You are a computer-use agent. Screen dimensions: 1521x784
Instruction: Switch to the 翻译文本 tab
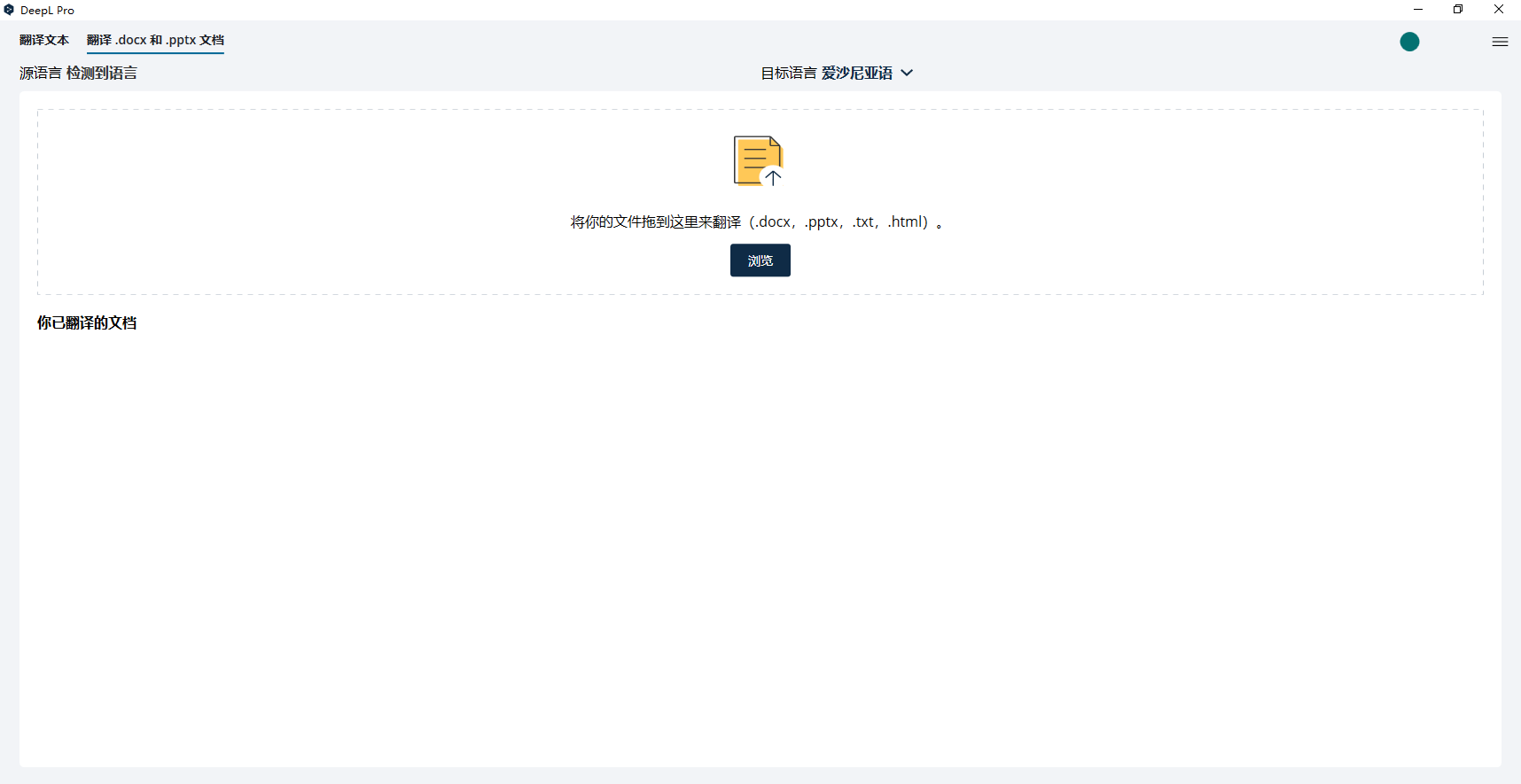[x=44, y=40]
